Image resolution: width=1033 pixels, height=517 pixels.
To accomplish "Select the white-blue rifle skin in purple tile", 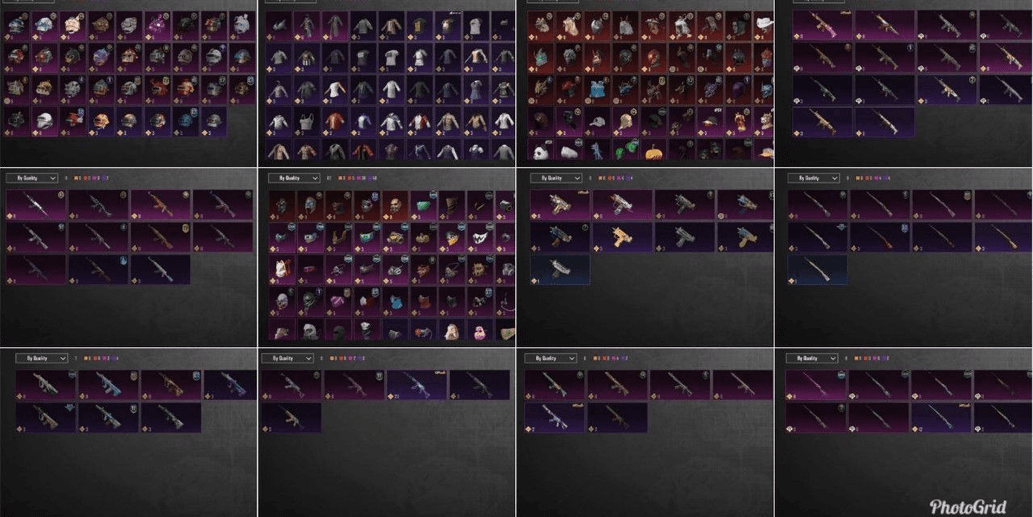I will point(554,418).
